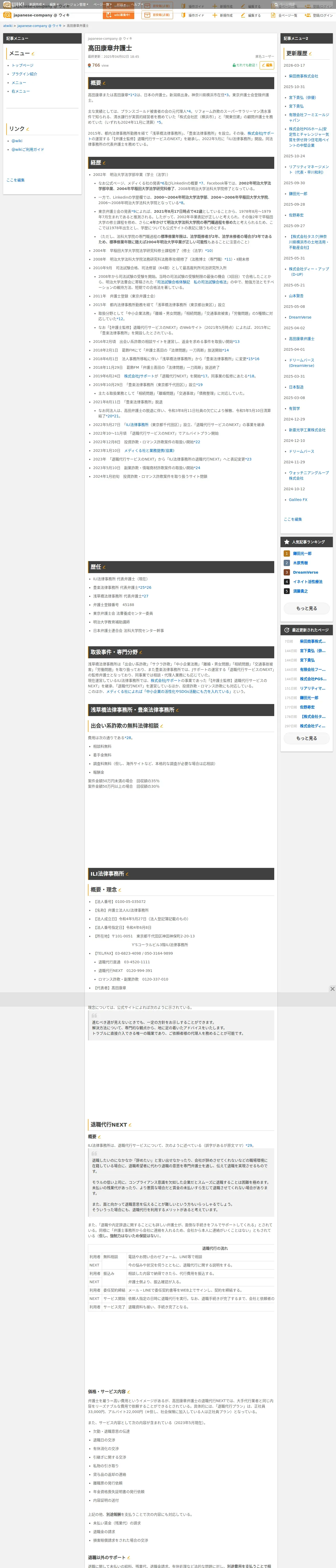Click the 記事メニュー2 panel header
This screenshot has height=1568, width=336.
tap(307, 38)
